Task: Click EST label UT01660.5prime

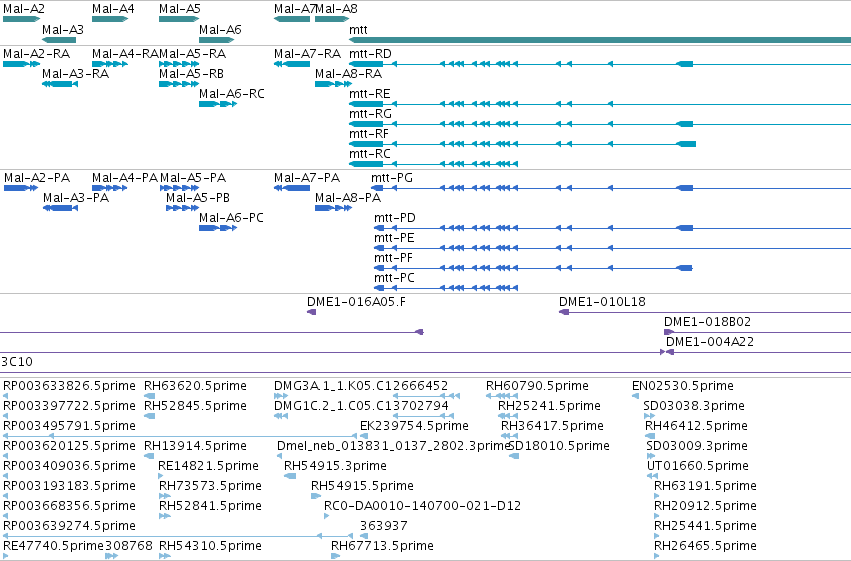Action: click(698, 467)
